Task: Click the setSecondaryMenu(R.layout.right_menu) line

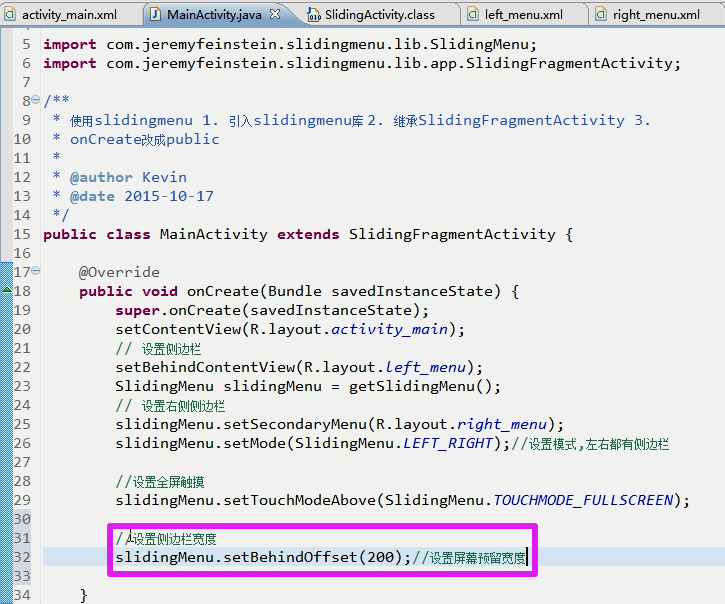Action: (339, 424)
